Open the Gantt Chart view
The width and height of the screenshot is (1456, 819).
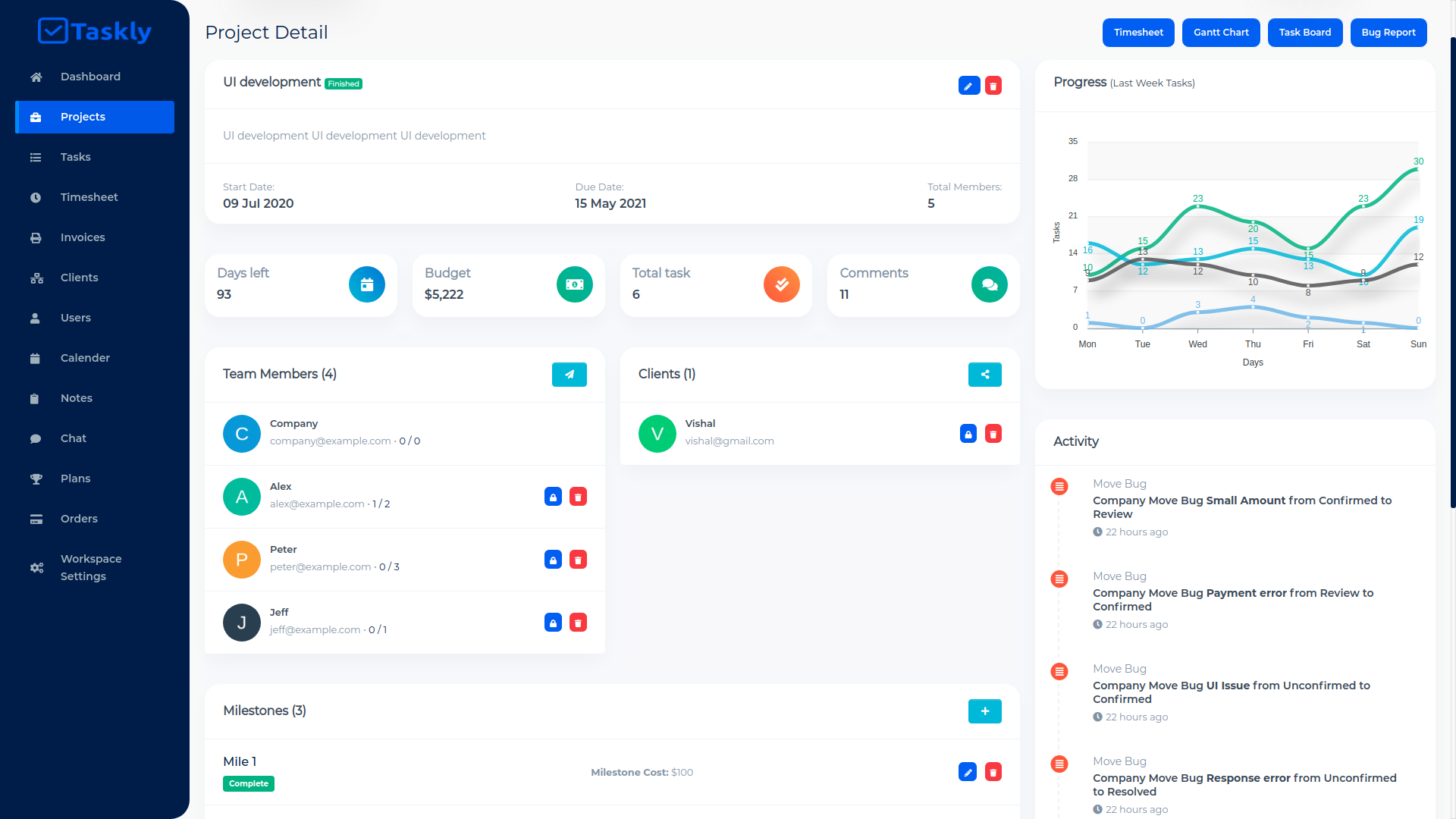coord(1220,33)
